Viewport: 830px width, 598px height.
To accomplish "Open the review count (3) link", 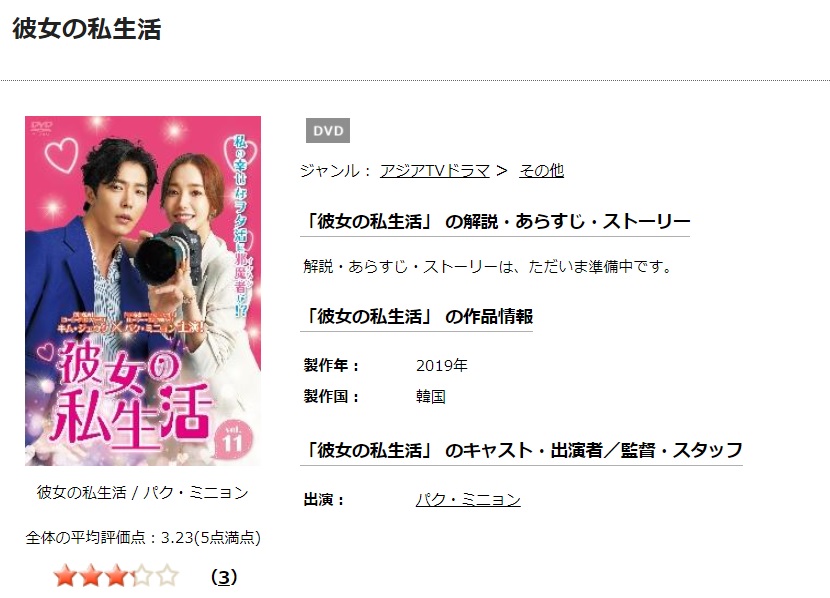I will point(224,577).
